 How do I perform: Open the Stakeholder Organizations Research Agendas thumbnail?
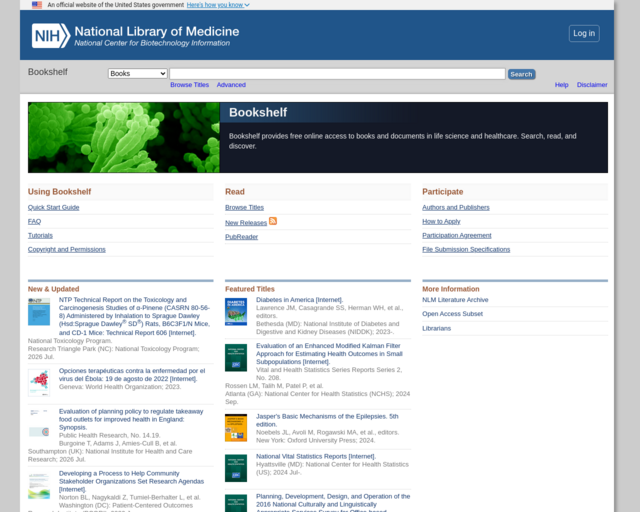point(39,485)
